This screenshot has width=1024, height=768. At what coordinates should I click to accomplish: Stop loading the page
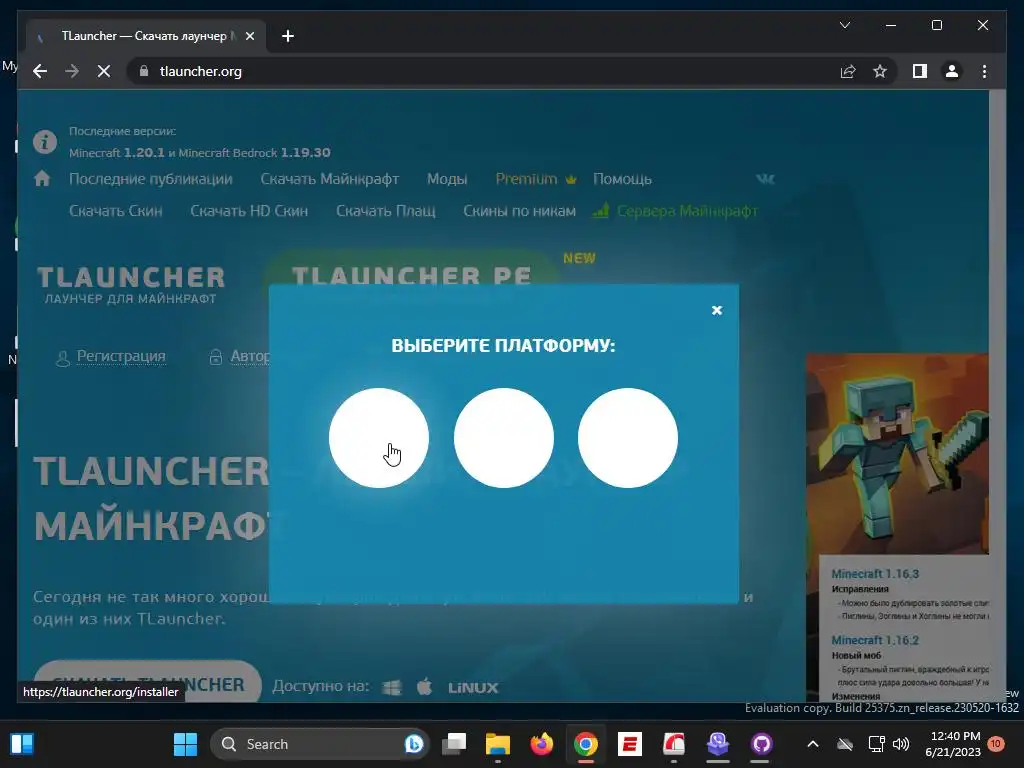tap(104, 71)
